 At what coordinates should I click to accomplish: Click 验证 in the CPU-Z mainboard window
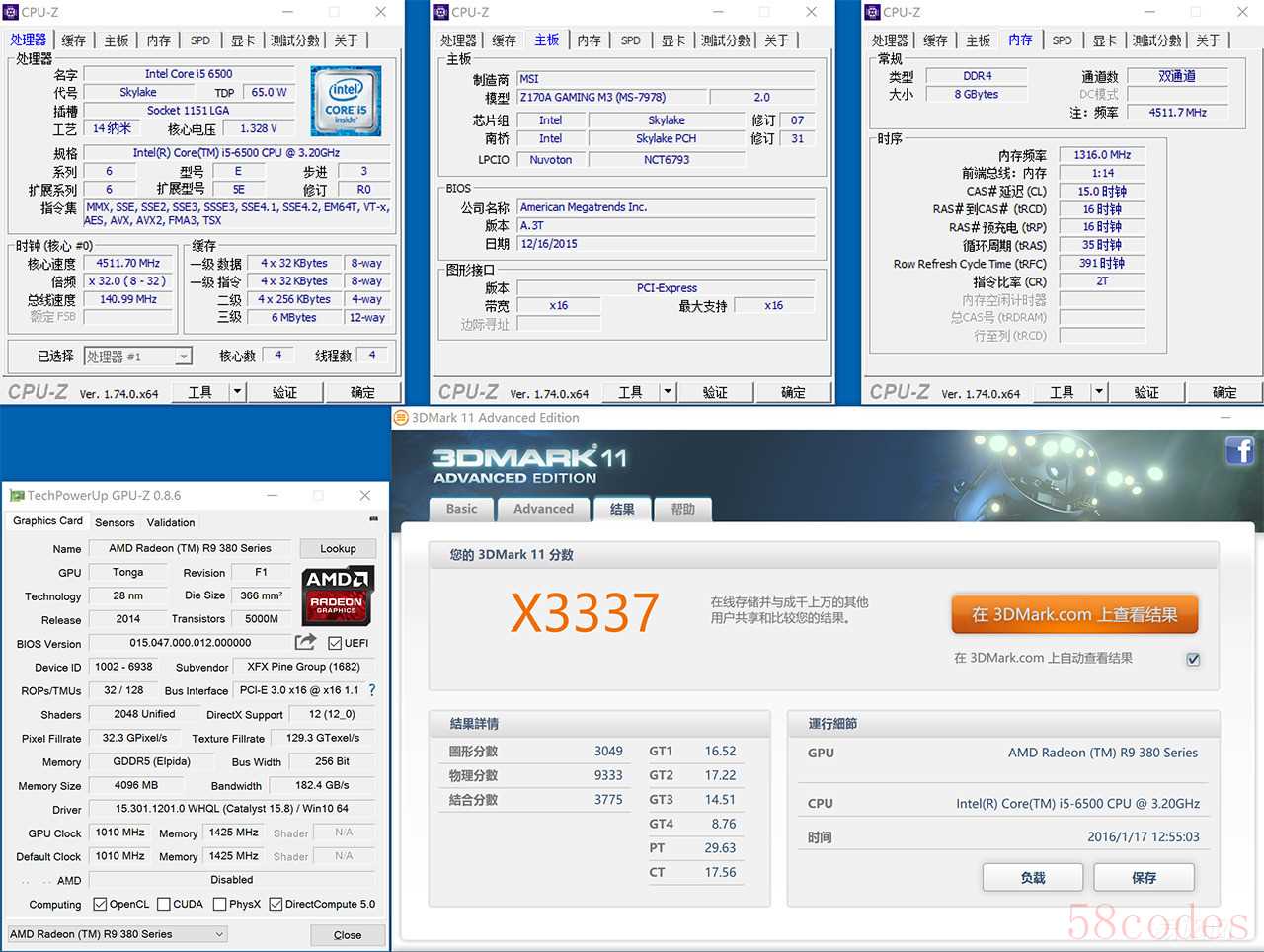click(x=715, y=392)
